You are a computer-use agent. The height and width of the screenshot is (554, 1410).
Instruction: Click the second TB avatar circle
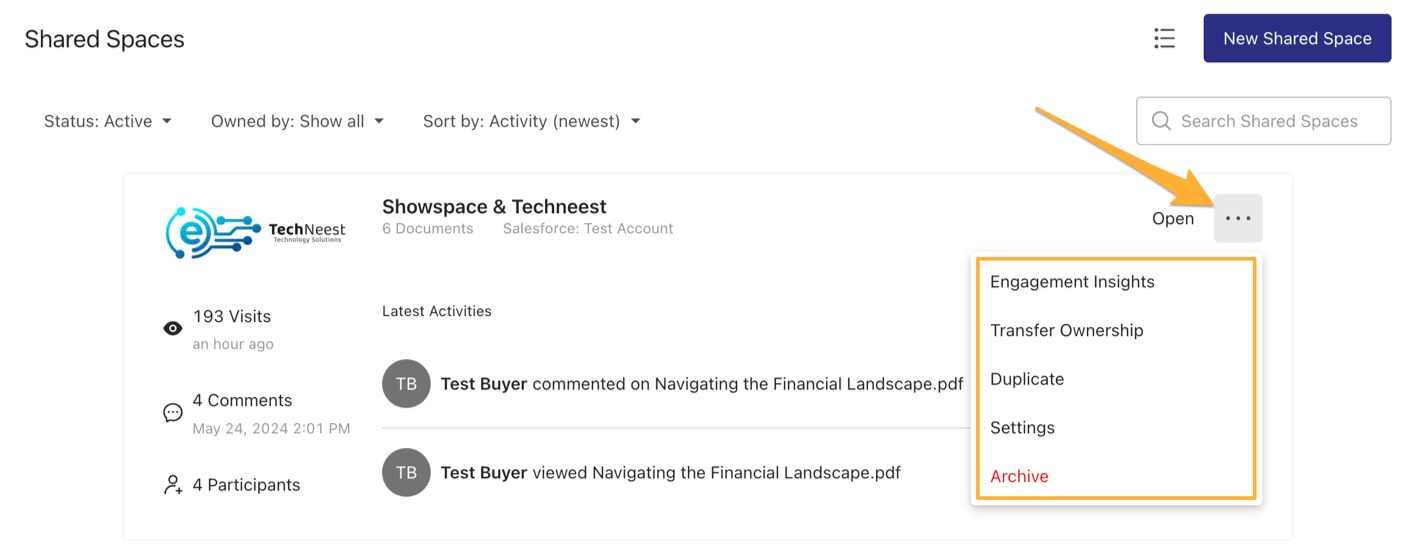[x=406, y=473]
